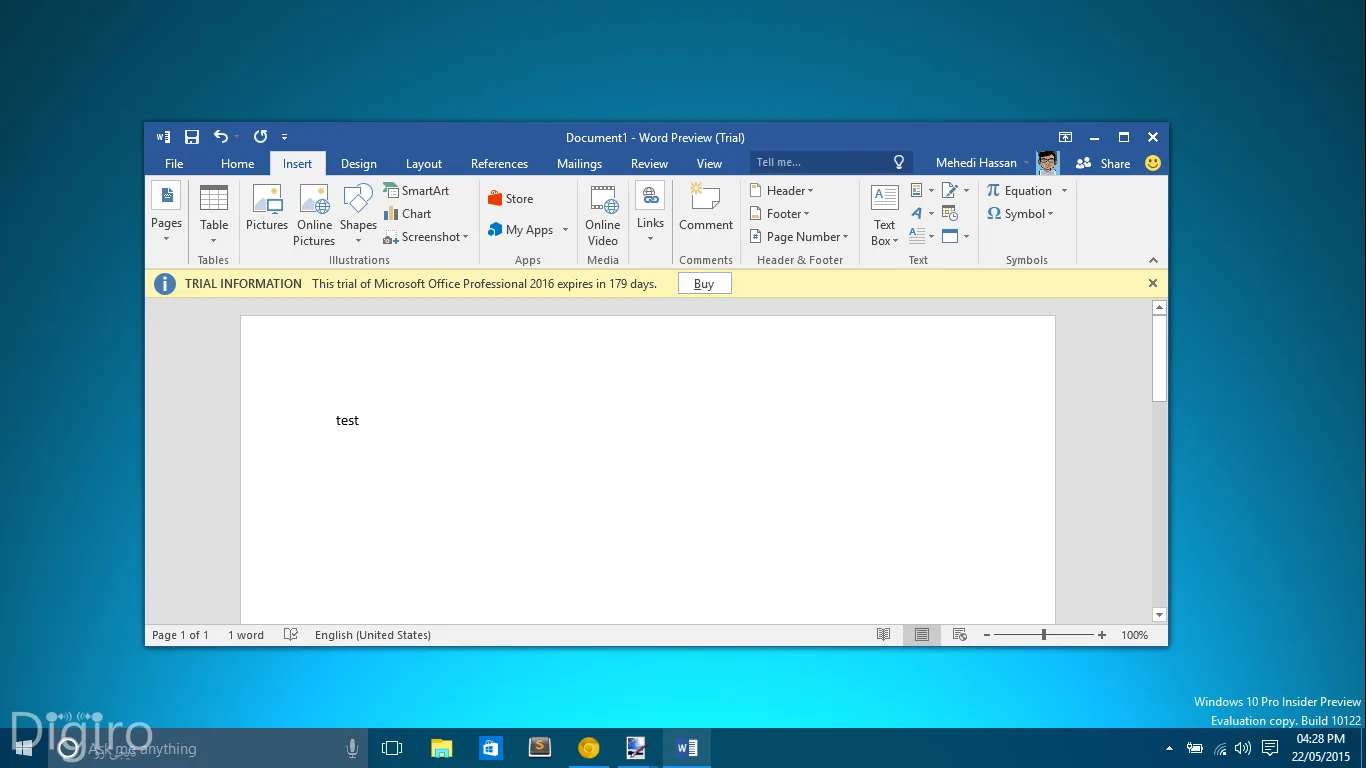Switch to the Home tab
1366x768 pixels.
pos(238,163)
